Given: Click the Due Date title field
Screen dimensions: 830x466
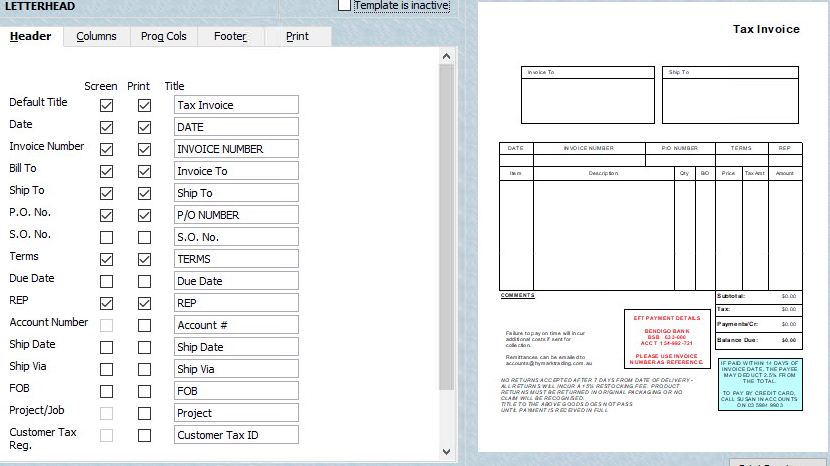Looking at the screenshot, I should click(236, 281).
